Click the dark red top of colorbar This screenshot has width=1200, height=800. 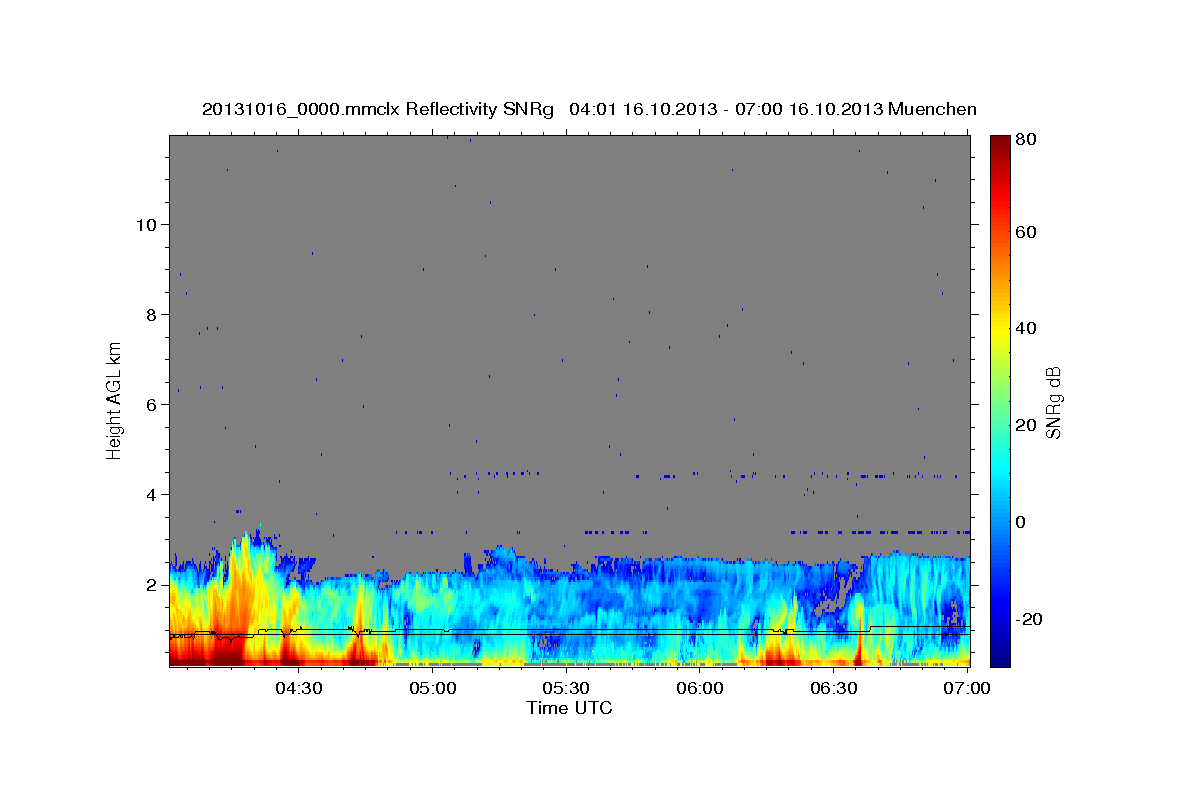pyautogui.click(x=1000, y=143)
